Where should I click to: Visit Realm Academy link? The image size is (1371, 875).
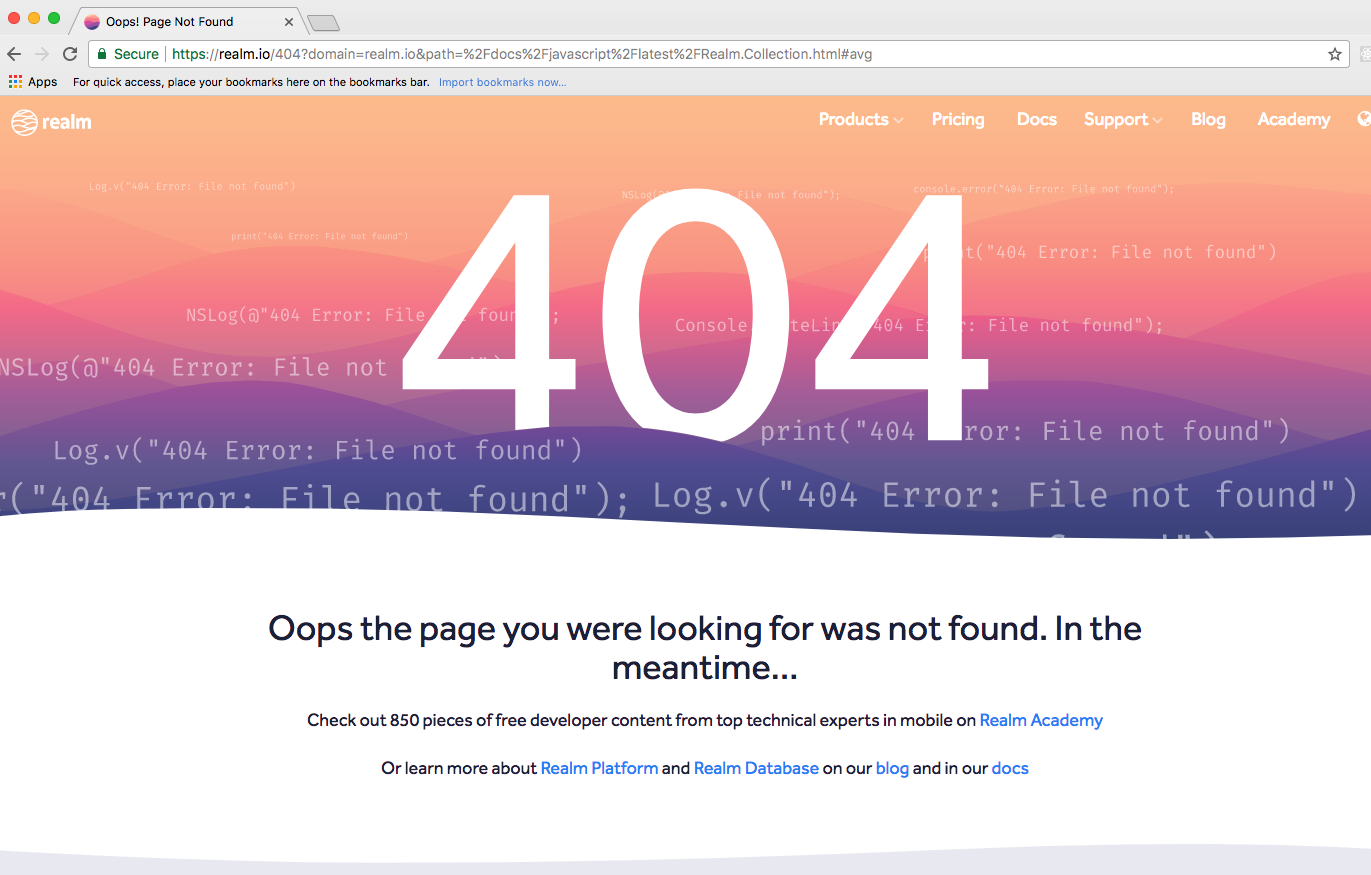tap(1041, 720)
